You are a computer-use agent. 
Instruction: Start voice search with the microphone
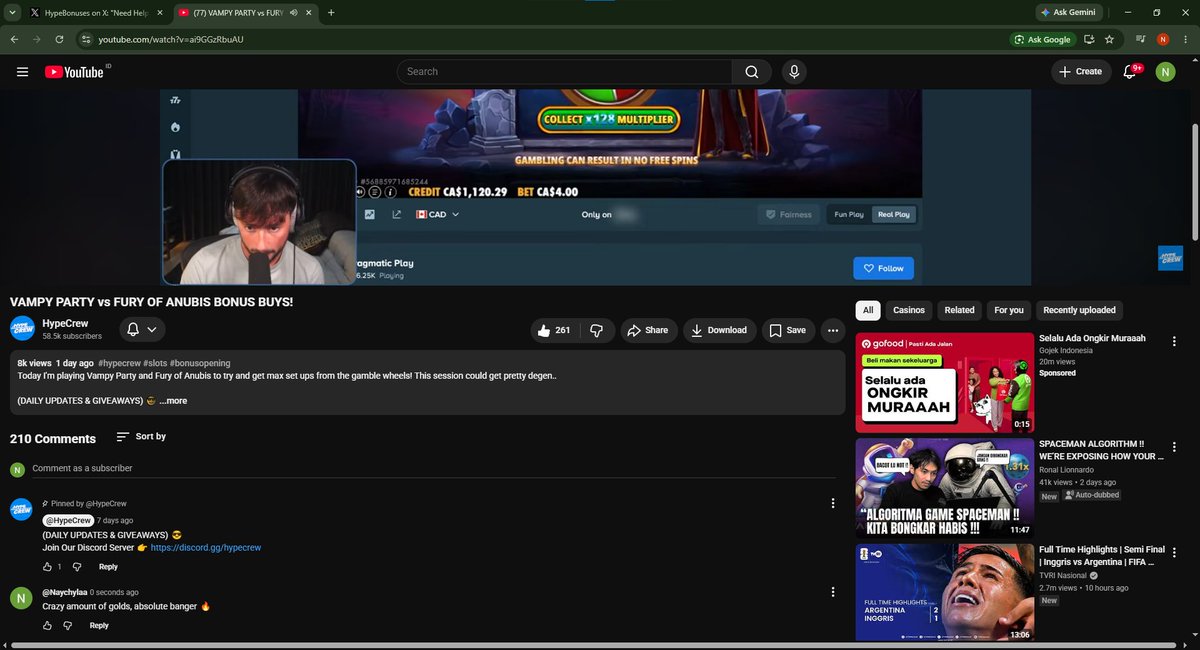tap(794, 72)
